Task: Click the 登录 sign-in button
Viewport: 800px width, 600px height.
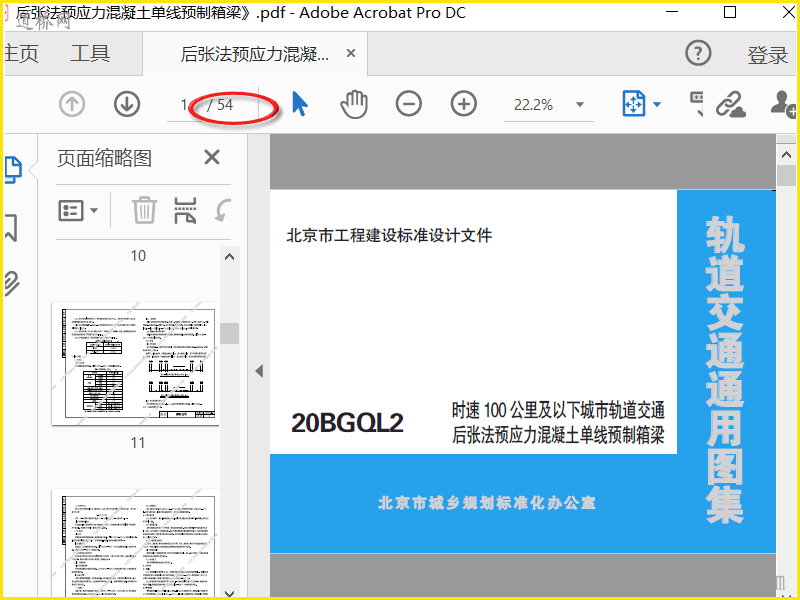Action: click(768, 55)
